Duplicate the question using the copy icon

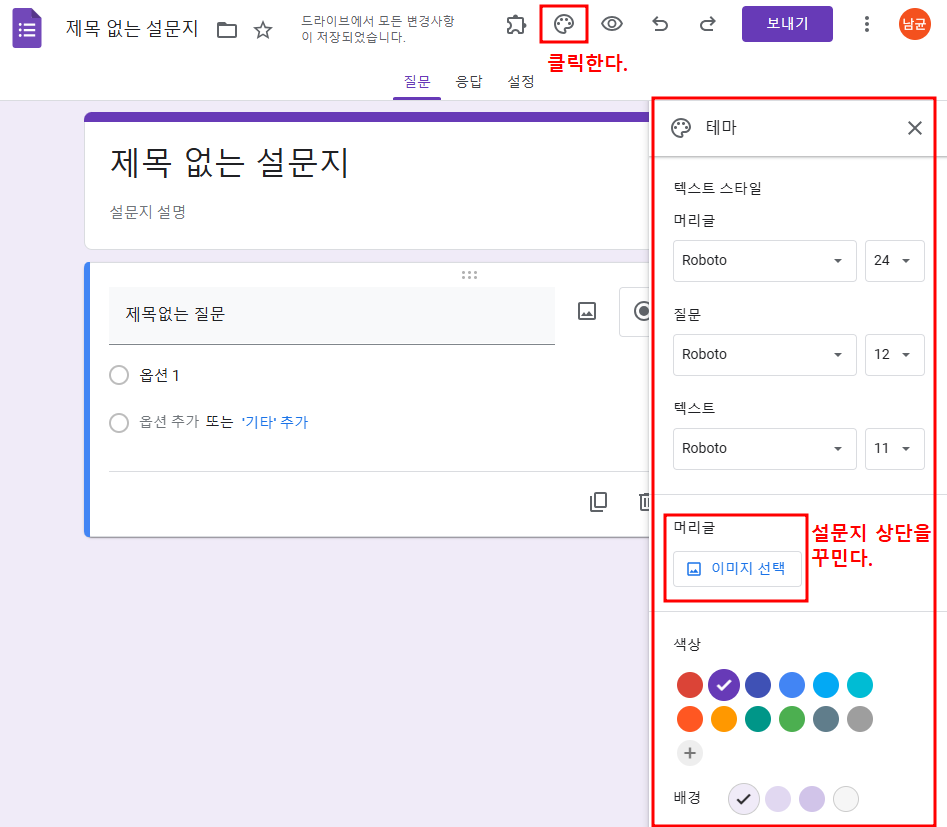click(598, 501)
